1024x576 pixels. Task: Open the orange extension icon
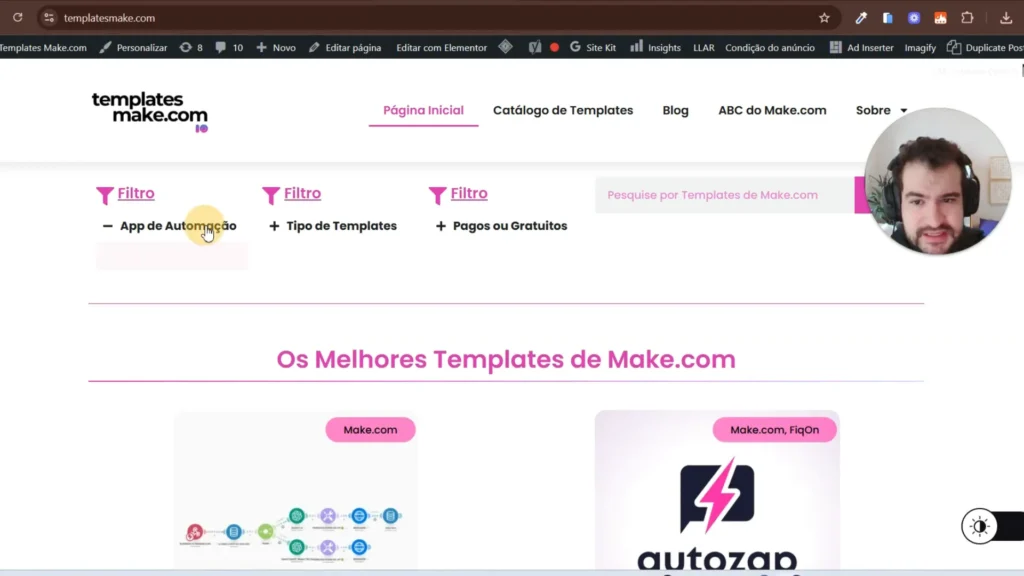pos(940,18)
